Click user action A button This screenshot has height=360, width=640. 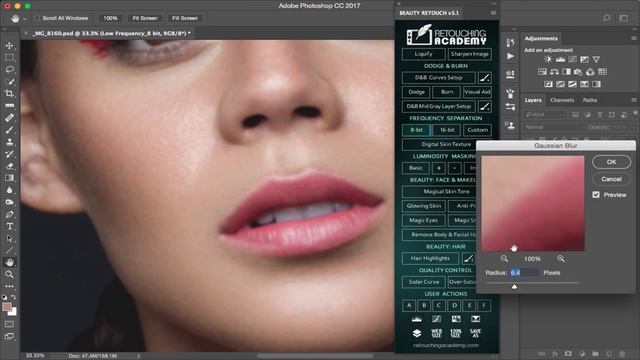(x=409, y=305)
